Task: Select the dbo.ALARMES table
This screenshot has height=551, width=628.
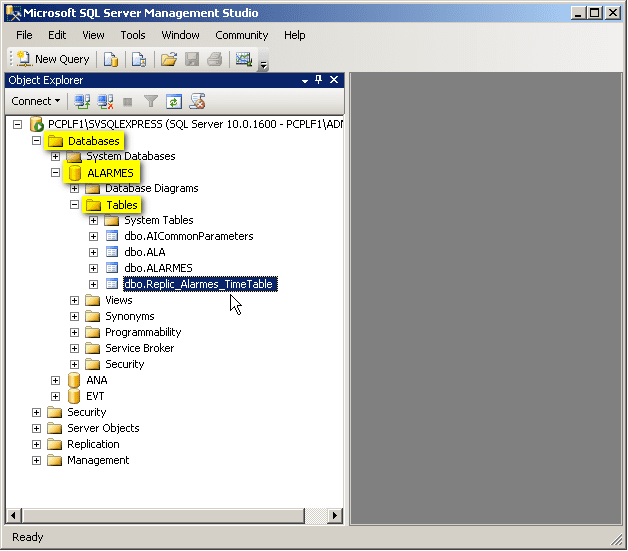Action: pos(158,268)
